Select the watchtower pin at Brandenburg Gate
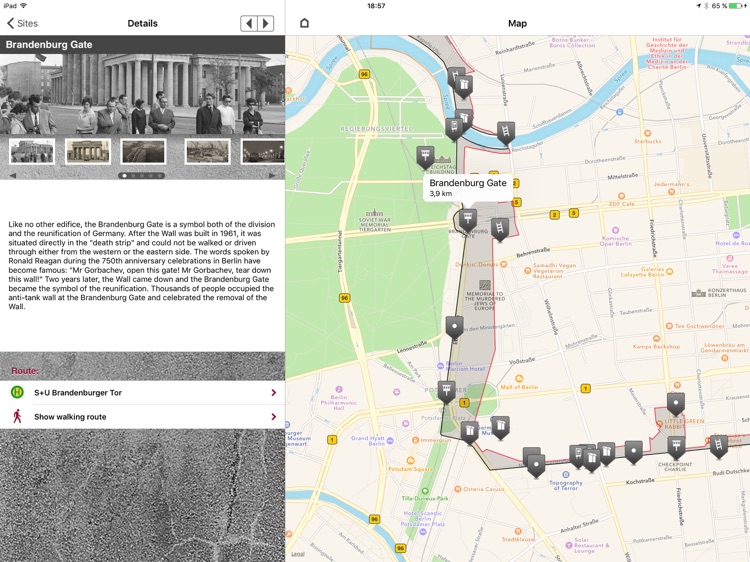Viewport: 750px width, 562px height. click(468, 220)
